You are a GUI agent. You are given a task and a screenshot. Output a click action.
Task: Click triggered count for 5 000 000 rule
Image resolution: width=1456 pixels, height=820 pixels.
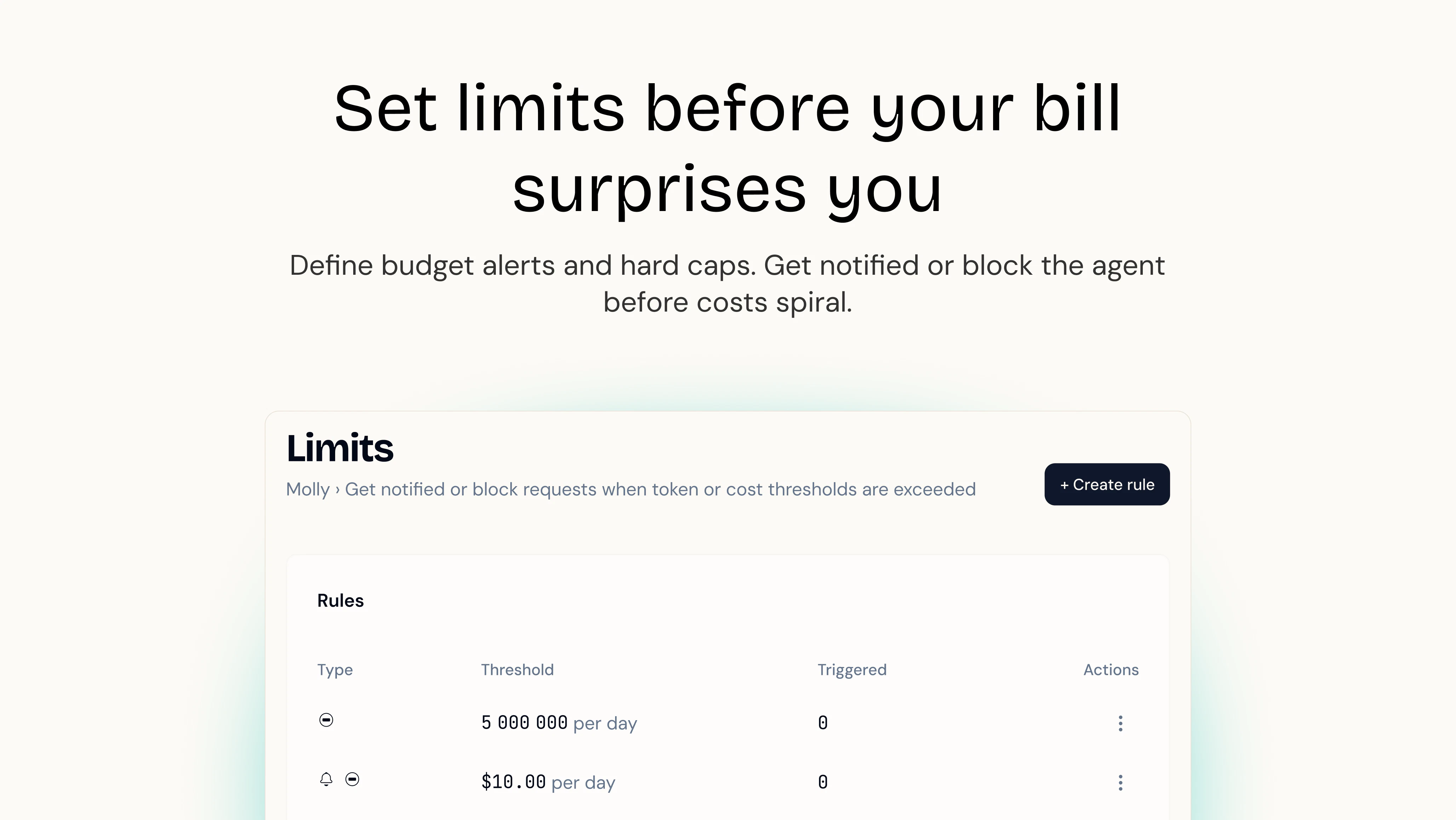pos(822,723)
